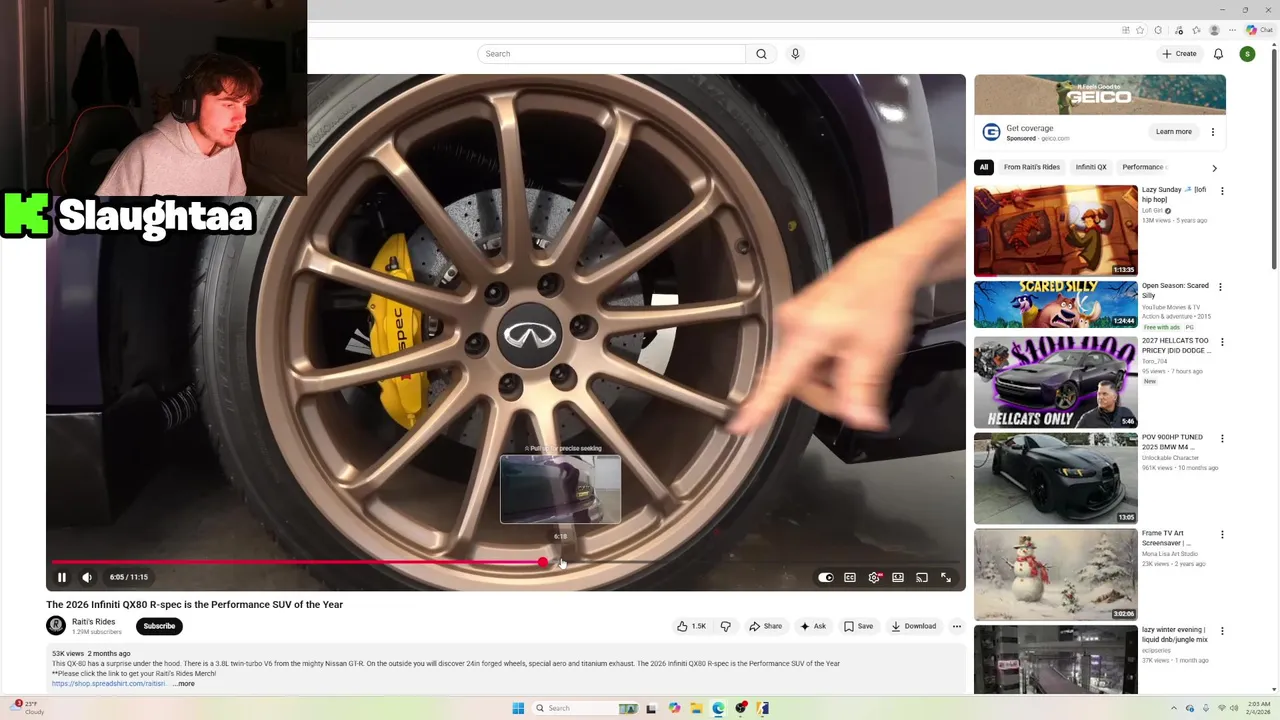This screenshot has height=720, width=1280.
Task: Open the Create button
Action: click(1179, 54)
